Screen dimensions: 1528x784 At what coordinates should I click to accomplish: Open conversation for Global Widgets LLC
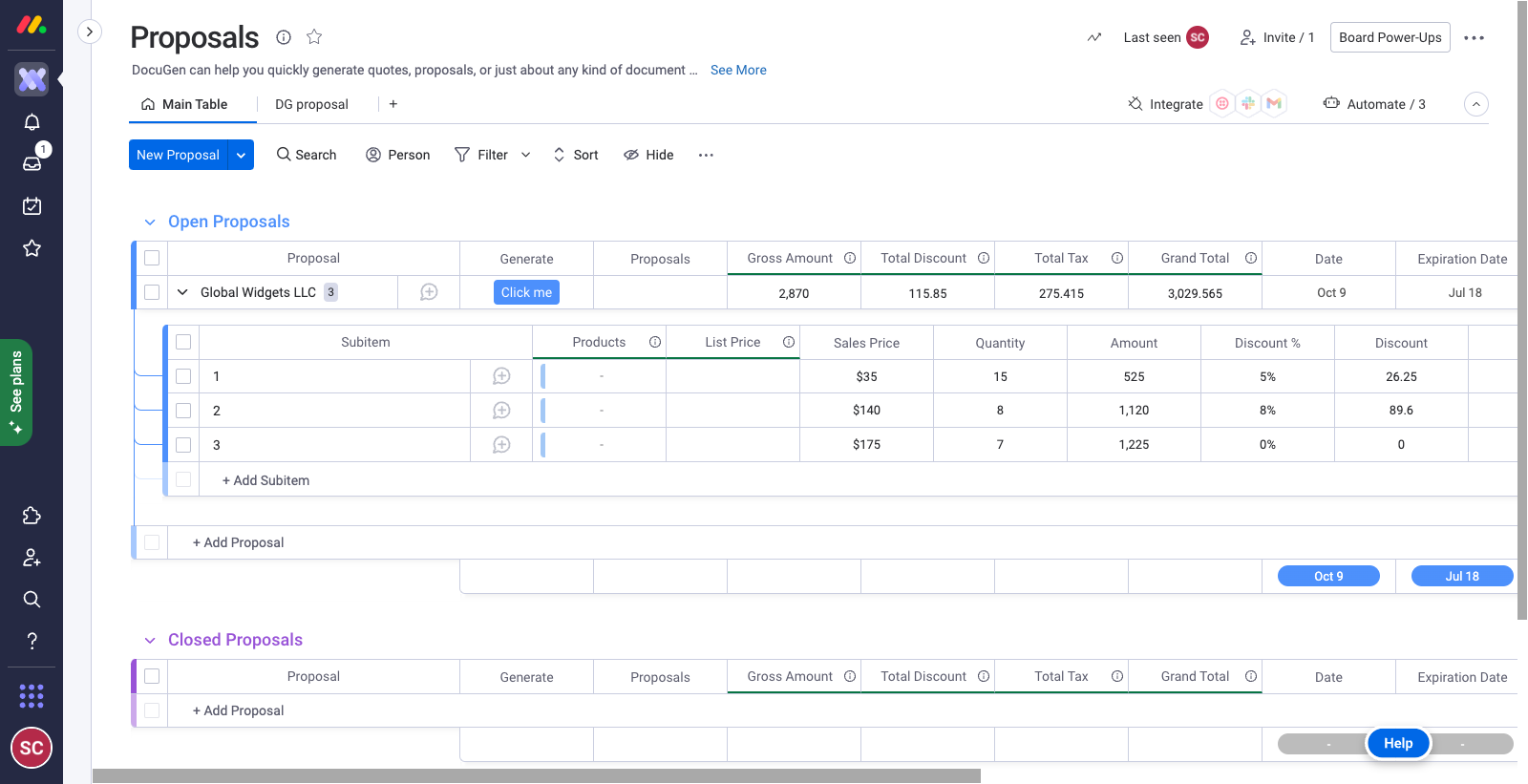[429, 292]
